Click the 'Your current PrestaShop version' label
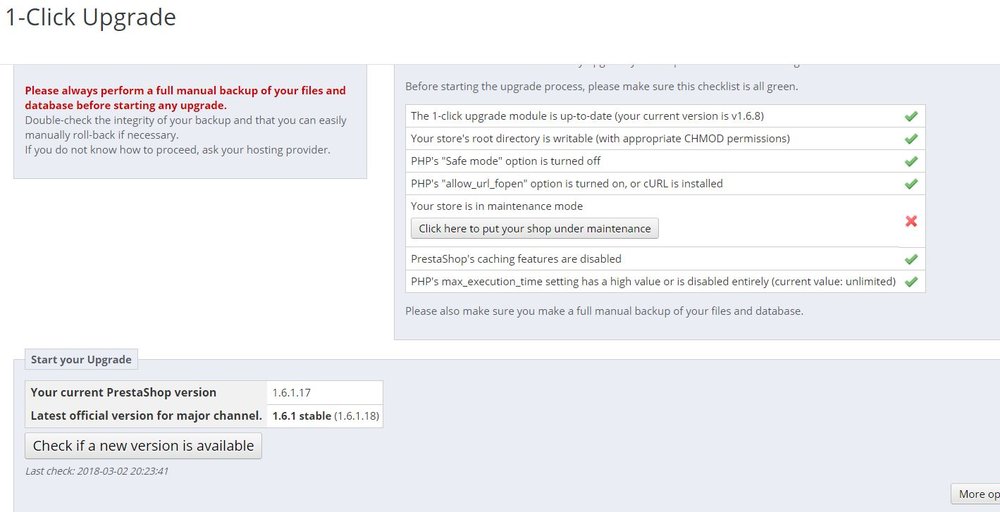 point(124,392)
